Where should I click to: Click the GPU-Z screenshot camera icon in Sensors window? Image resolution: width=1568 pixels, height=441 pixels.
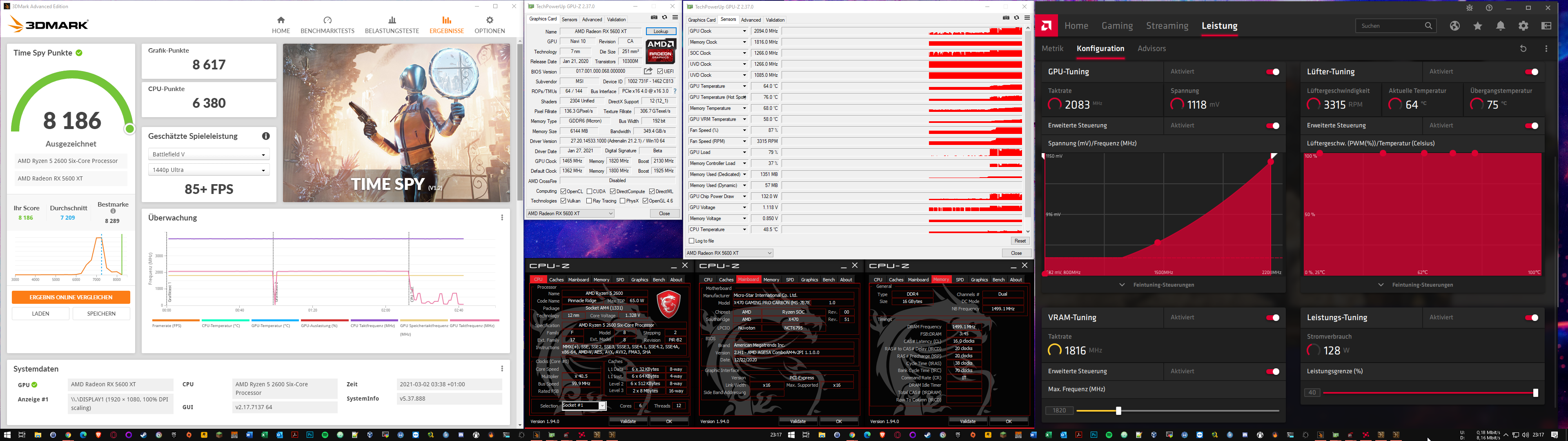1006,18
